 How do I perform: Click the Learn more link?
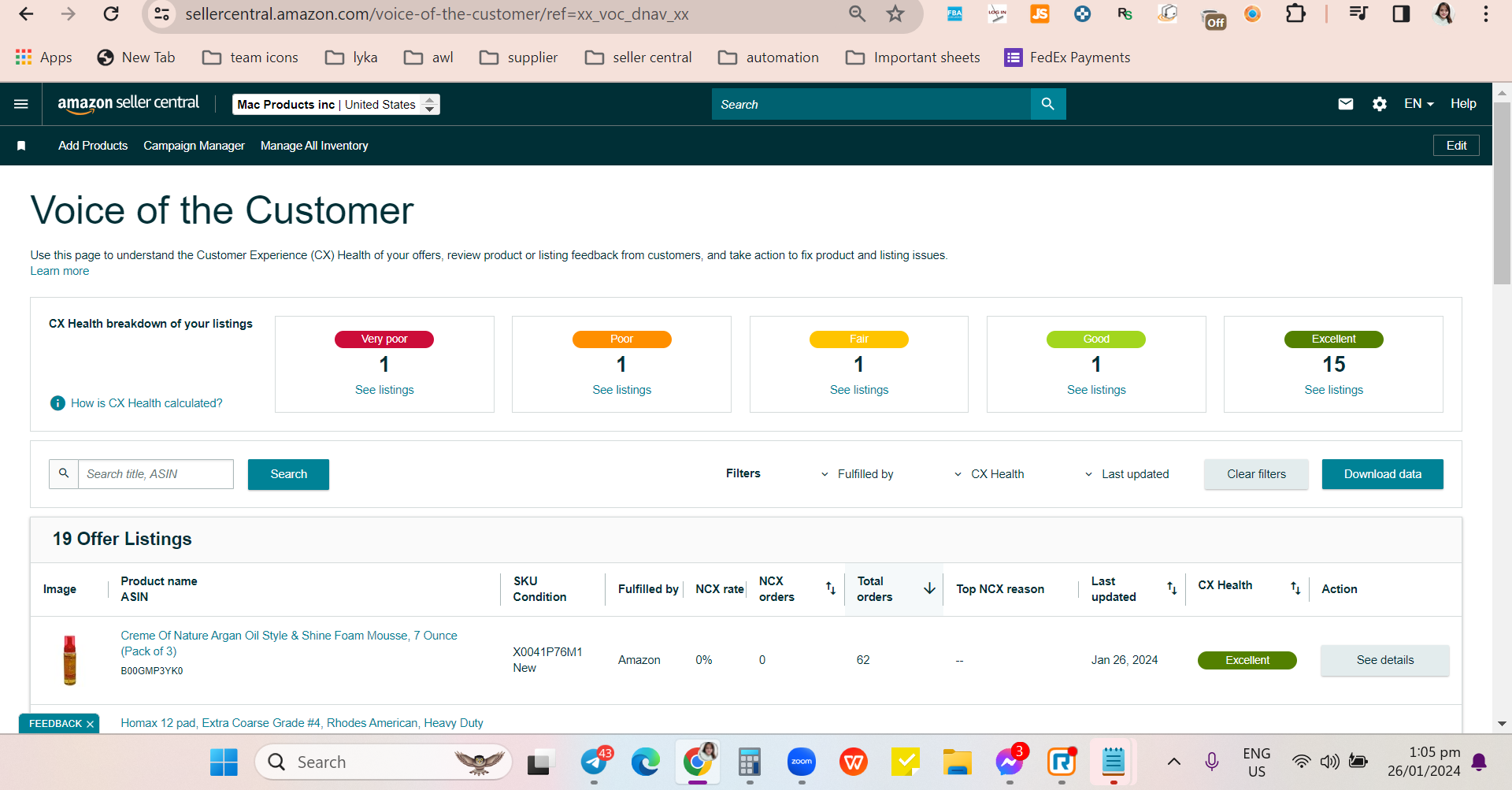pos(60,271)
